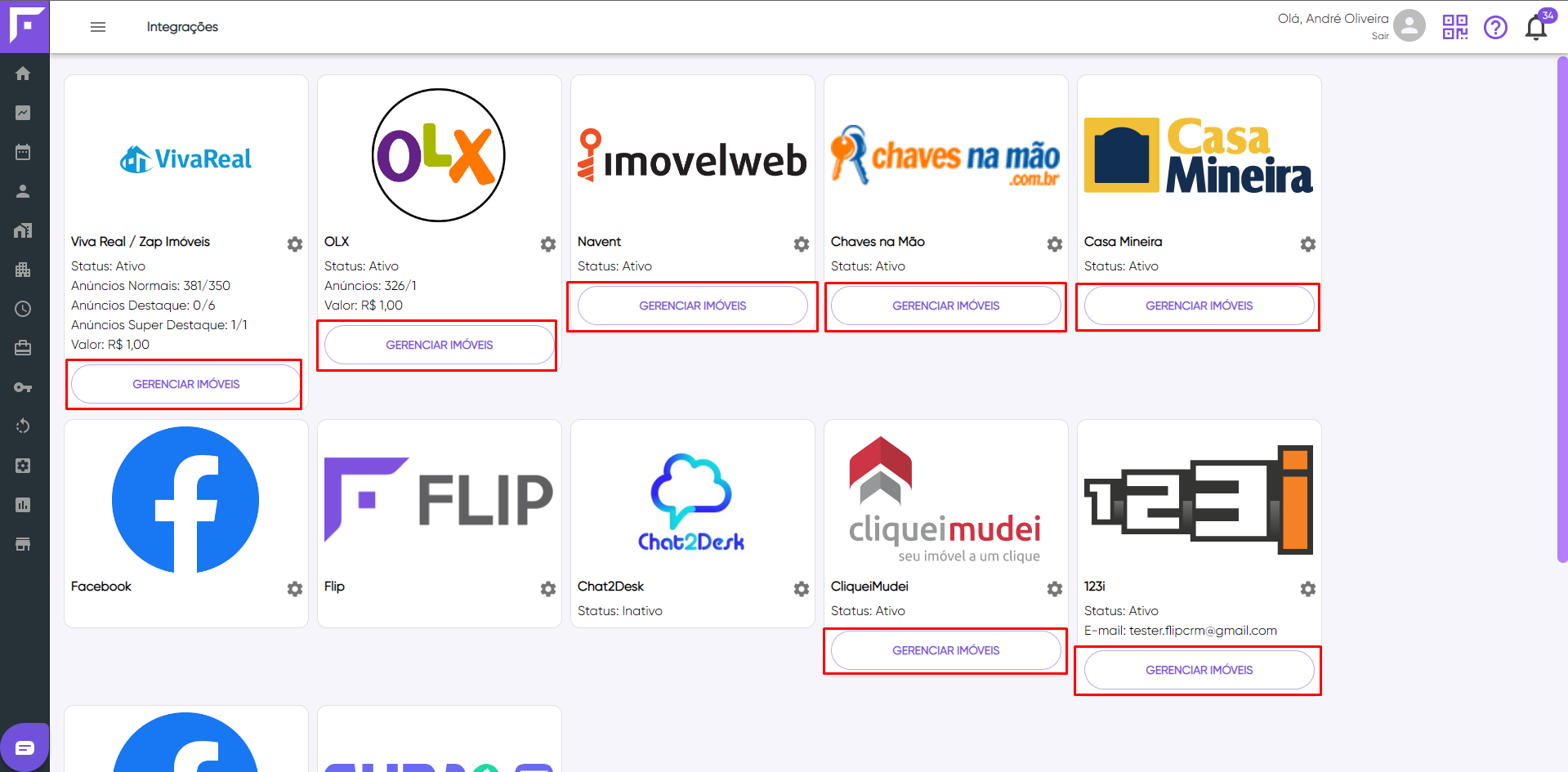Open the briefcase sidebar icon
Screen dimensions: 1568x772
[x=23, y=348]
